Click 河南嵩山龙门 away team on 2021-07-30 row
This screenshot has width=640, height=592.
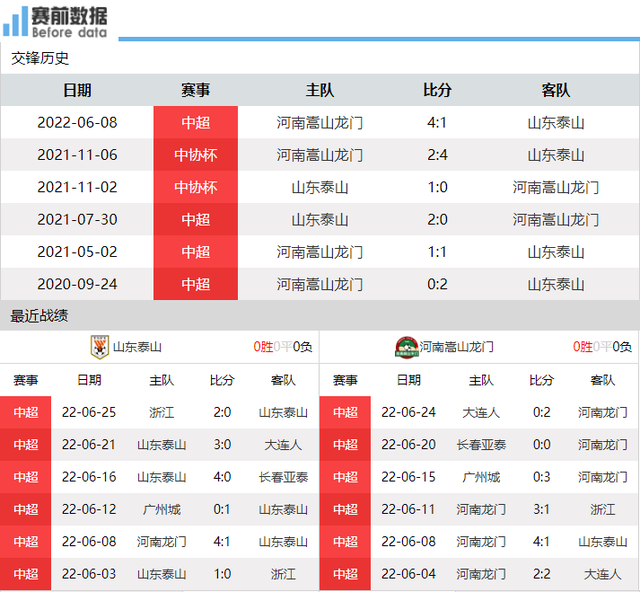click(x=556, y=220)
